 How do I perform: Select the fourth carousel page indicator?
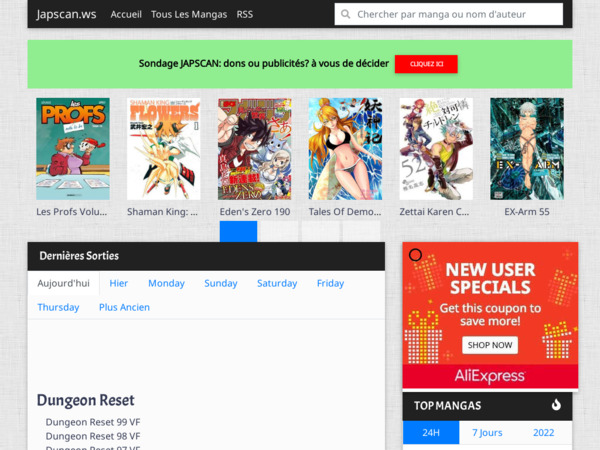click(x=362, y=232)
